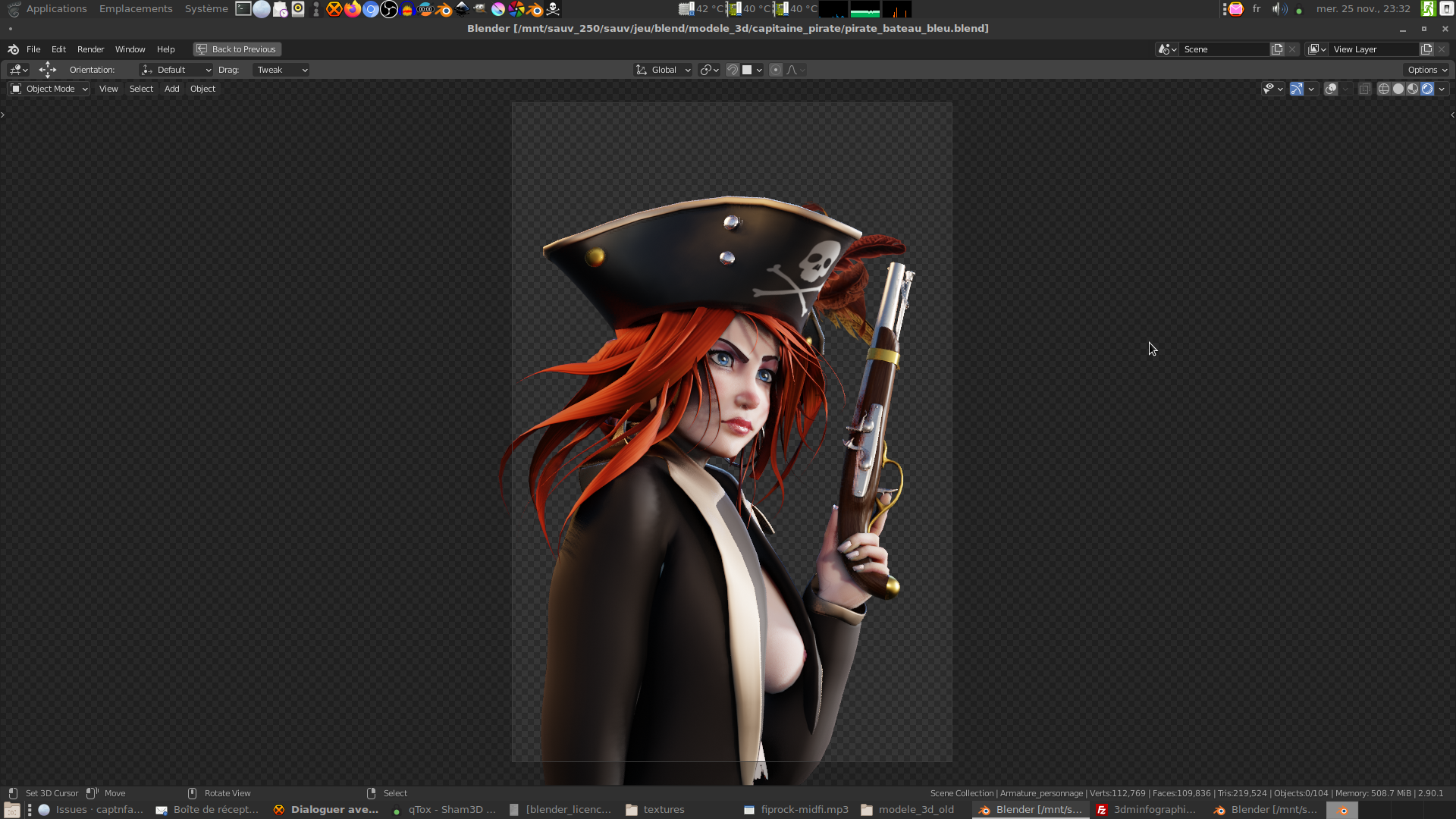
Task: Click the OBS Studio launcher icon
Action: click(389, 9)
